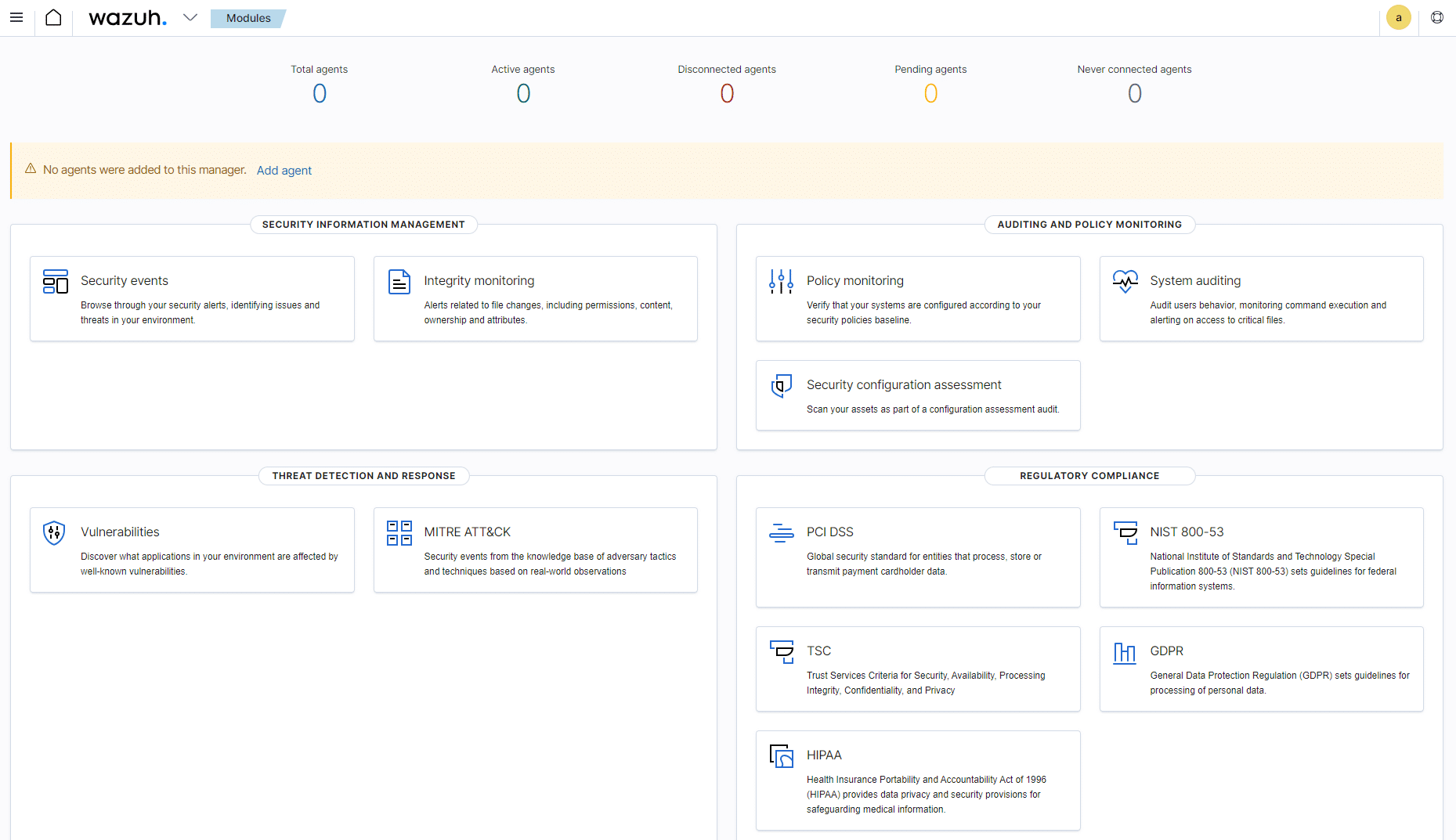
Task: Open the user avatar menu
Action: [x=1398, y=17]
